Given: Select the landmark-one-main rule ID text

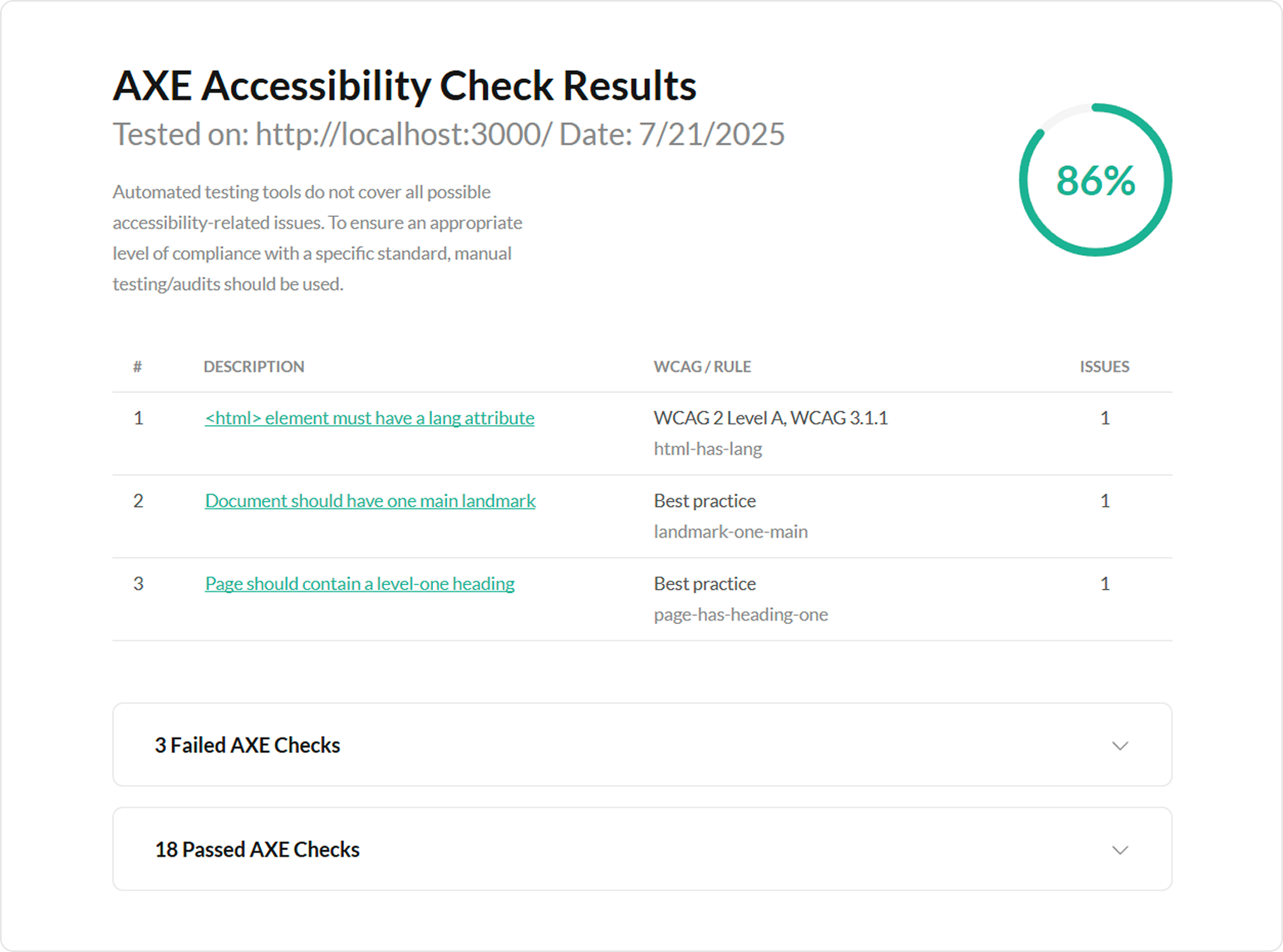Looking at the screenshot, I should point(730,532).
